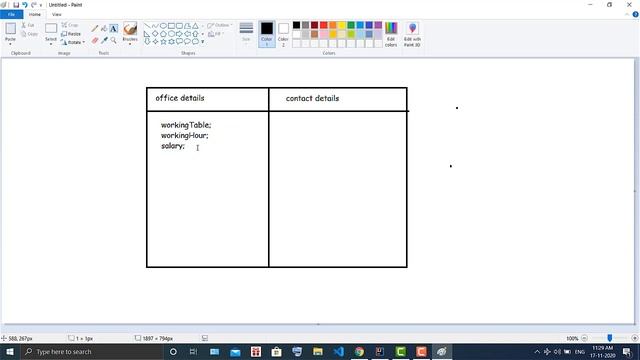Click the zoom out minus button
Image resolution: width=640 pixels, height=360 pixels.
point(584,338)
